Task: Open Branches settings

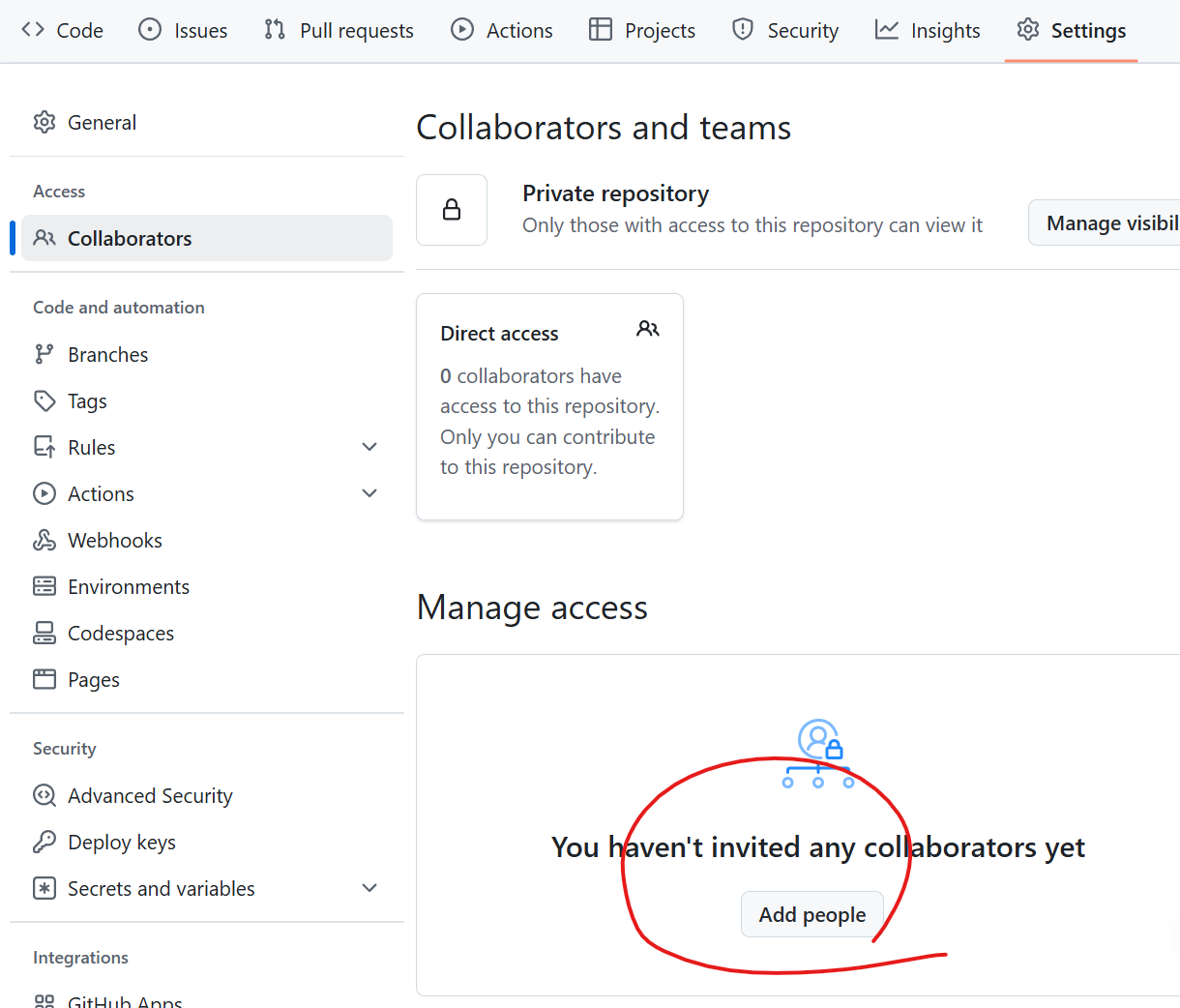Action: click(x=207, y=354)
